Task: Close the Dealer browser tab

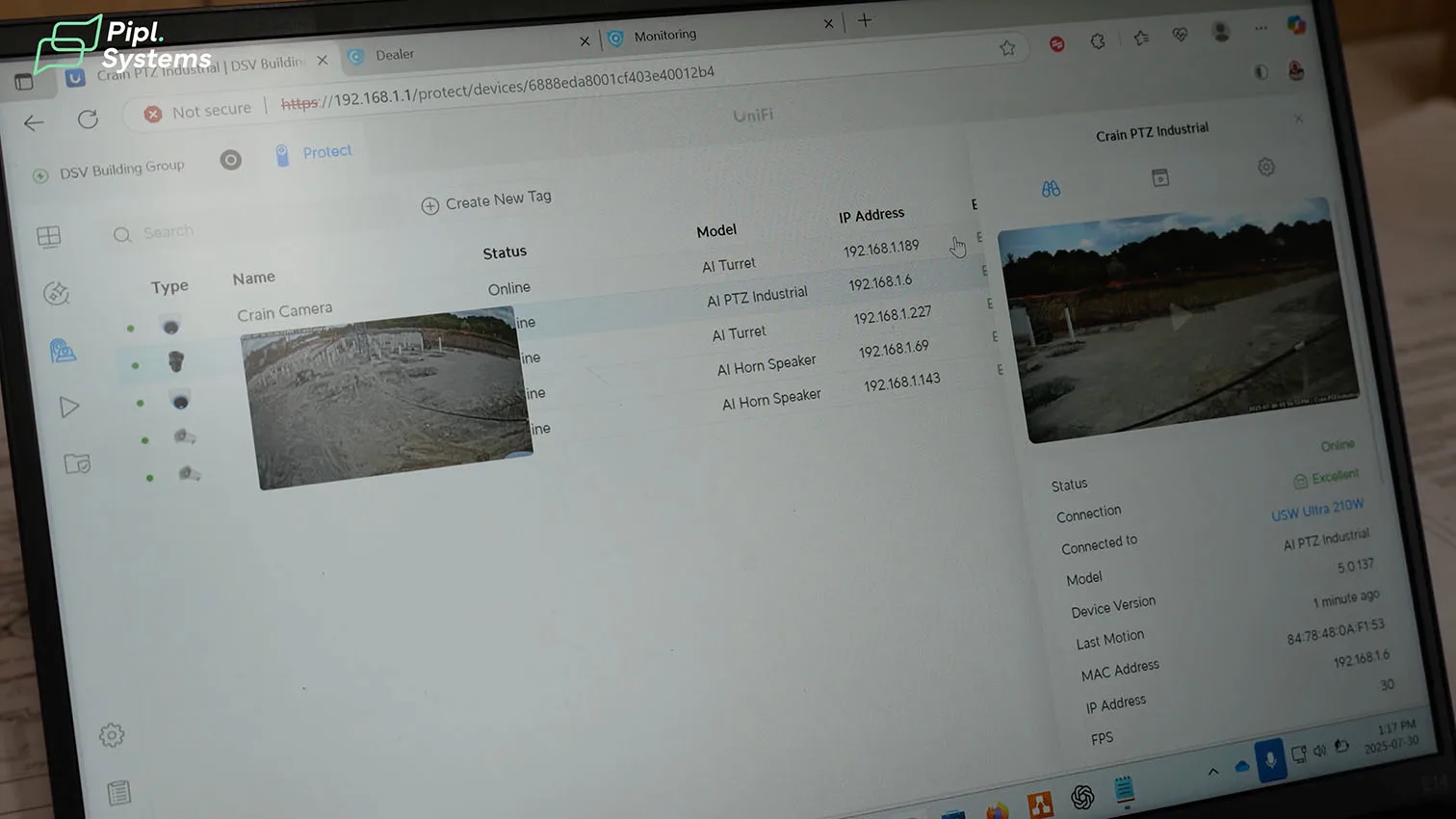Action: [x=585, y=40]
